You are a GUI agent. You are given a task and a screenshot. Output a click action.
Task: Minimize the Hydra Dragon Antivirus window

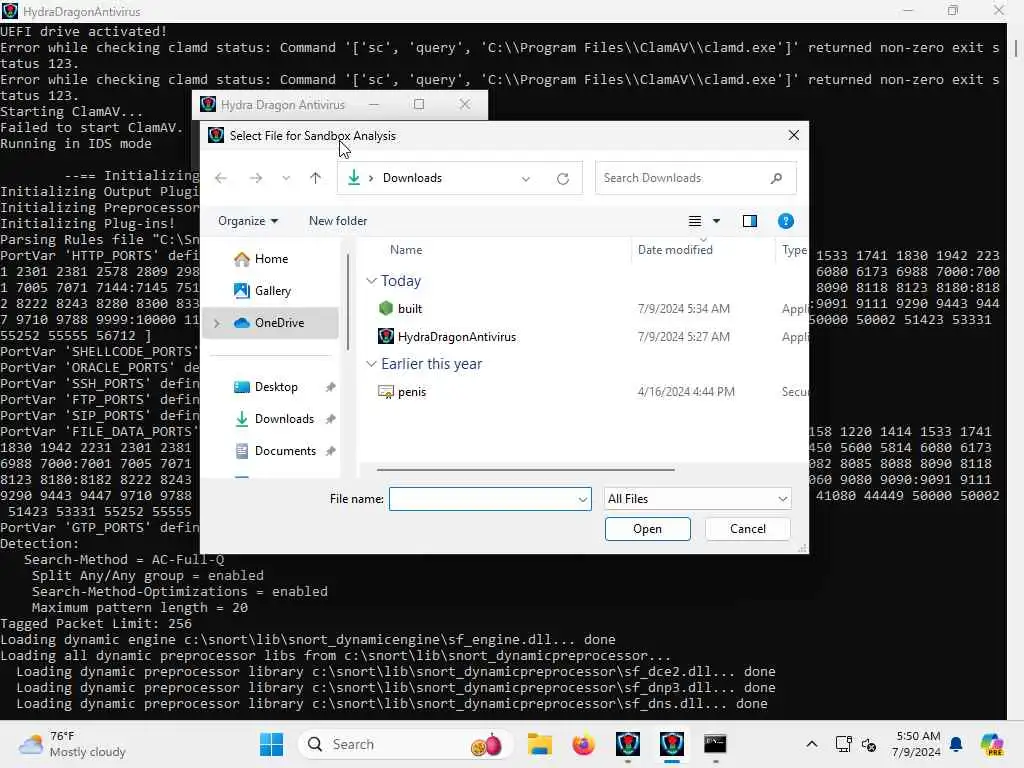[x=374, y=104]
